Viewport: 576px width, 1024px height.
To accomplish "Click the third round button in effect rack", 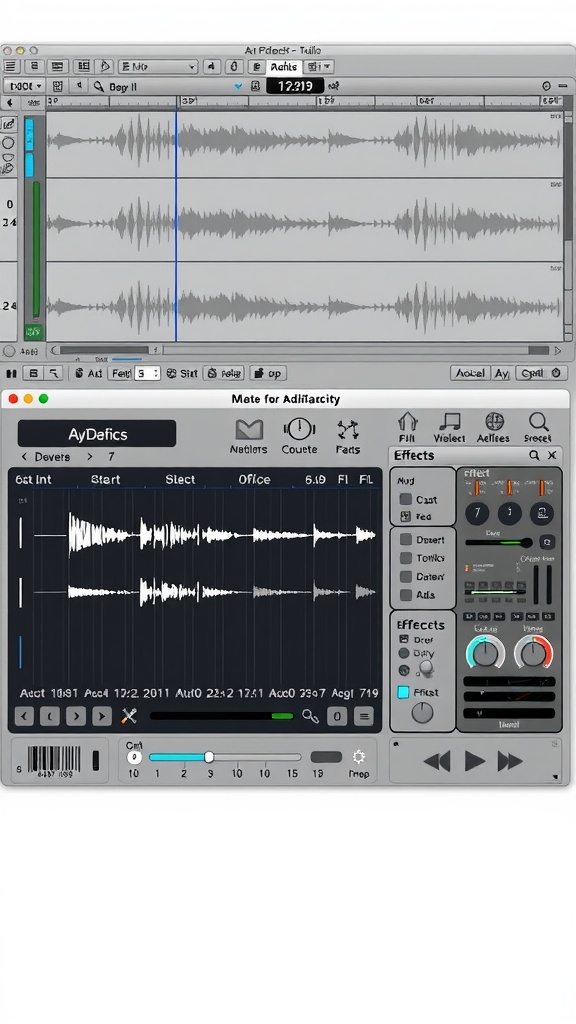I will 541,513.
